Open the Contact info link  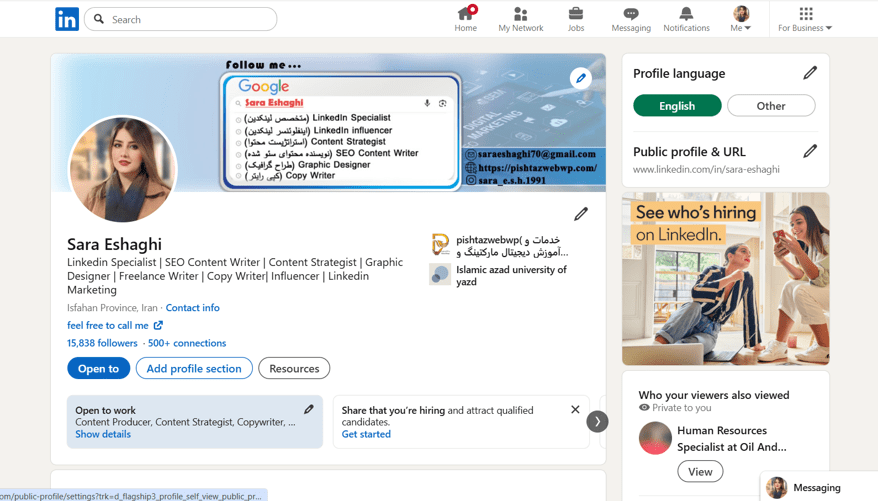click(x=193, y=307)
